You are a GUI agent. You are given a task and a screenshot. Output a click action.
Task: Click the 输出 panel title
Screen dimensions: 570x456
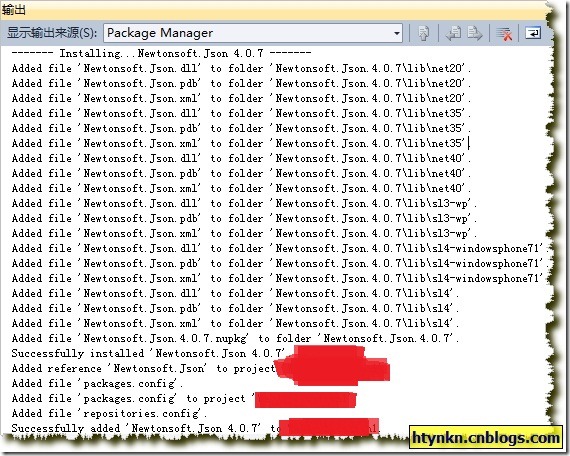pos(14,9)
